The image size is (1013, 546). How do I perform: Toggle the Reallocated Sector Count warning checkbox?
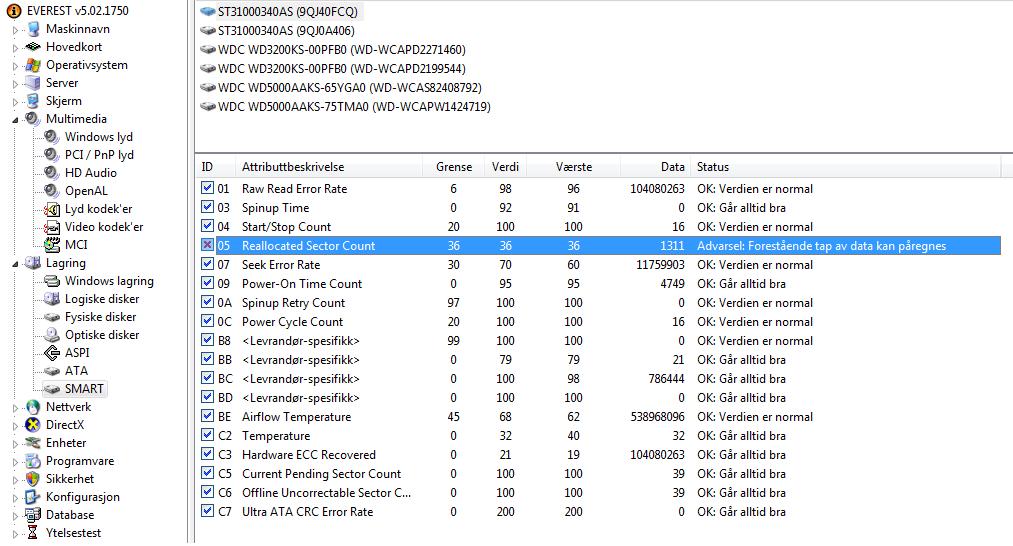click(207, 245)
